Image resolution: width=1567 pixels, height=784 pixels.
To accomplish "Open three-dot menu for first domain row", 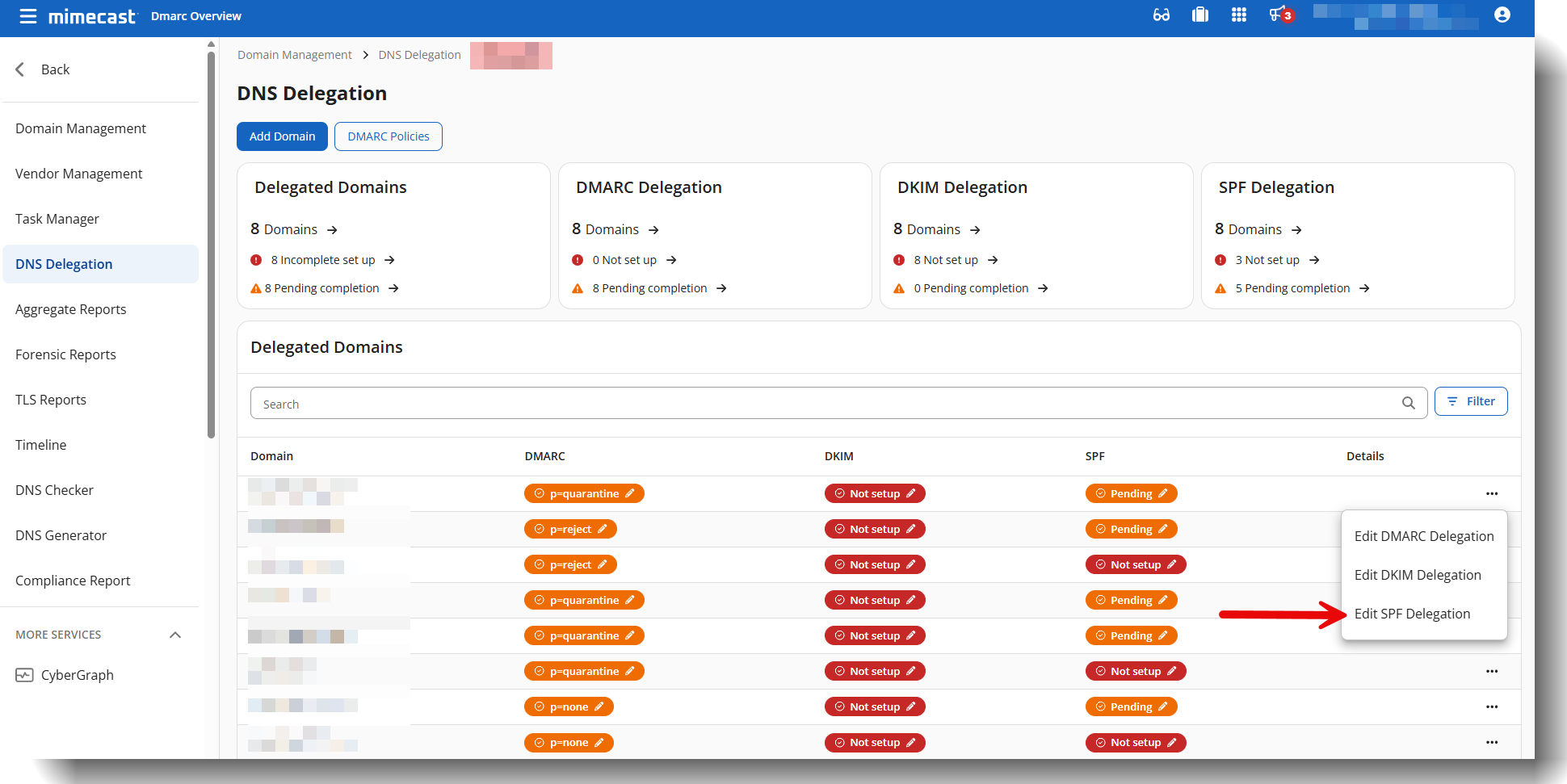I will coord(1491,493).
